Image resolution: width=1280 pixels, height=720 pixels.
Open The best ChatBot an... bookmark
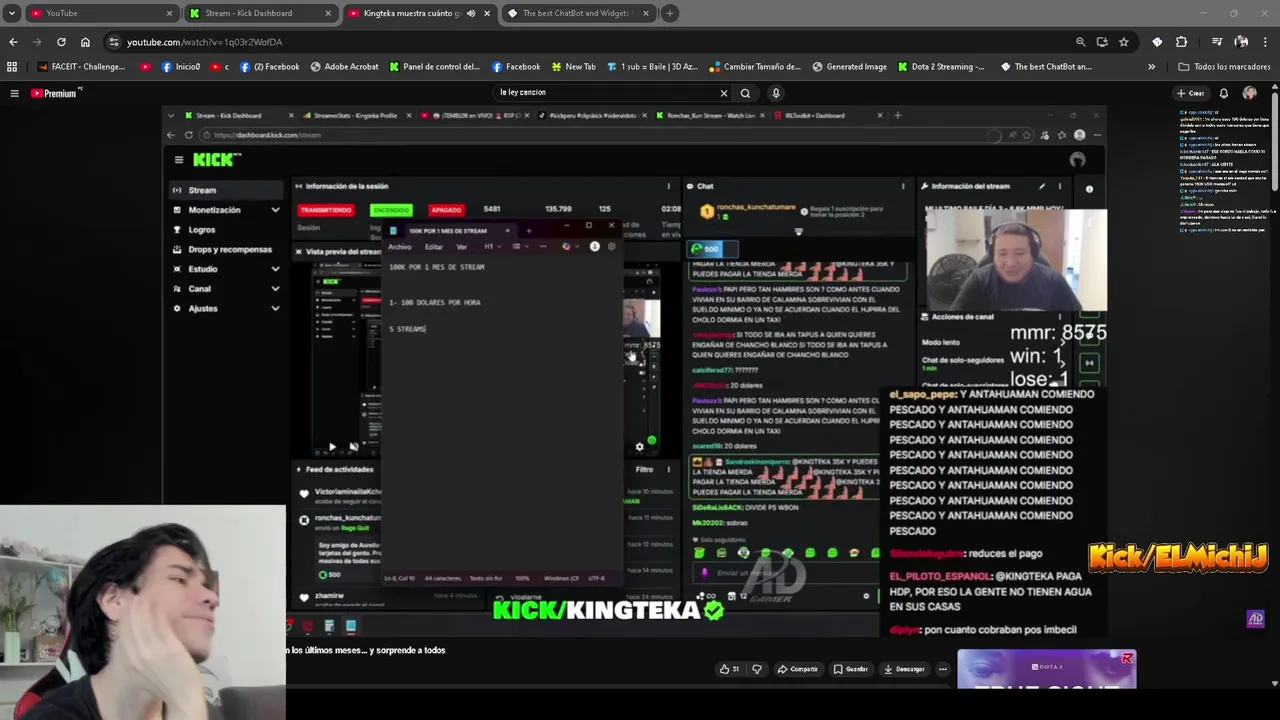click(x=1045, y=67)
